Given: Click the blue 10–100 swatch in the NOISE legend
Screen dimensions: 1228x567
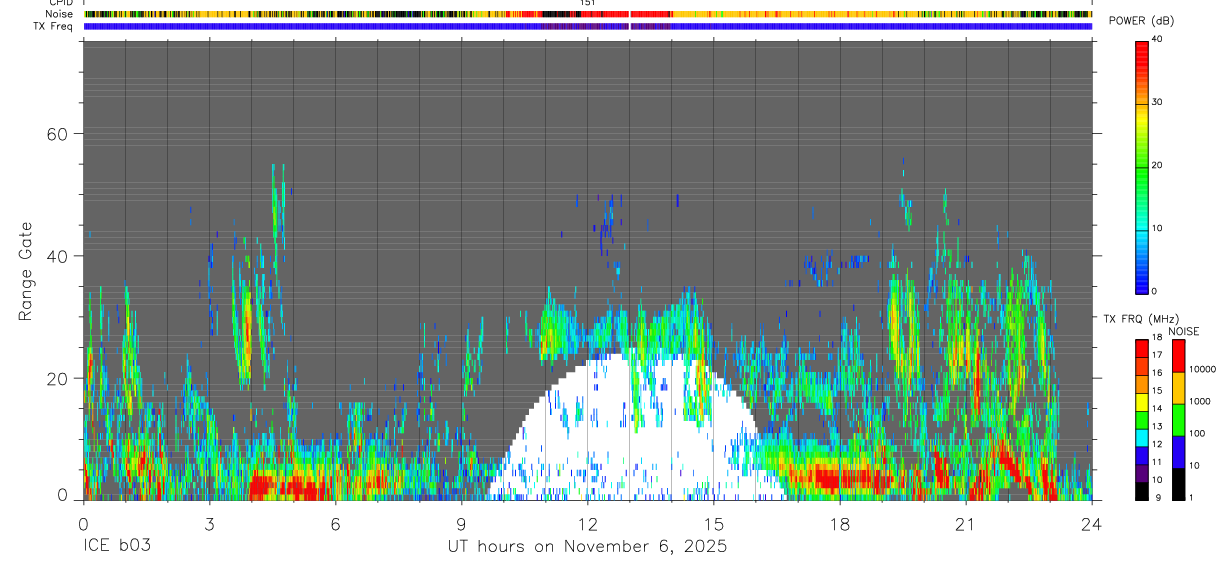Looking at the screenshot, I should click(x=1177, y=451).
